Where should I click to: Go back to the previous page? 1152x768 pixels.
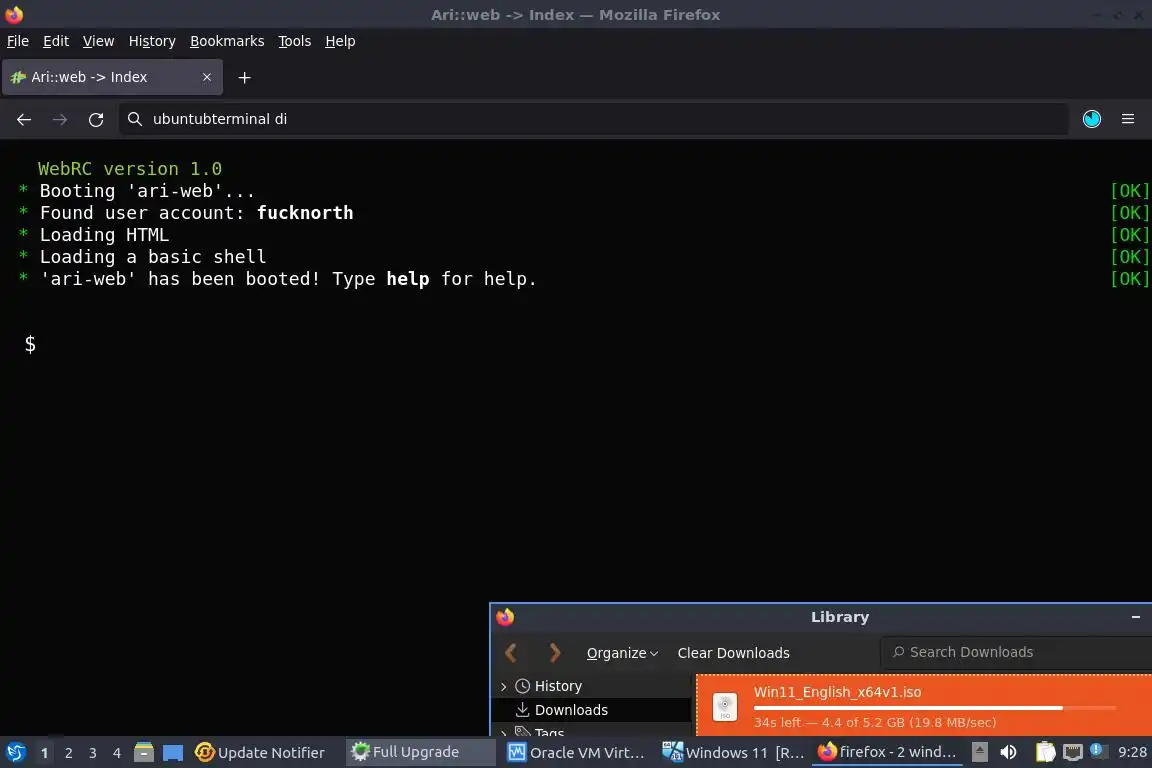tap(24, 119)
